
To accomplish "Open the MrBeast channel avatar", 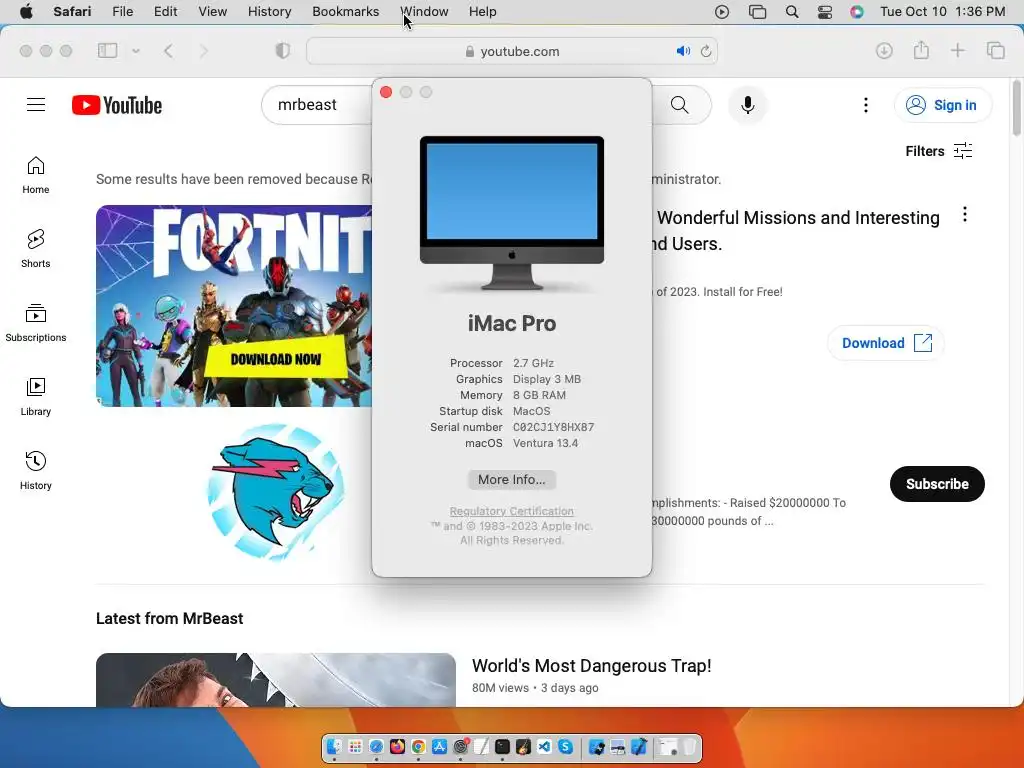I will pyautogui.click(x=276, y=492).
